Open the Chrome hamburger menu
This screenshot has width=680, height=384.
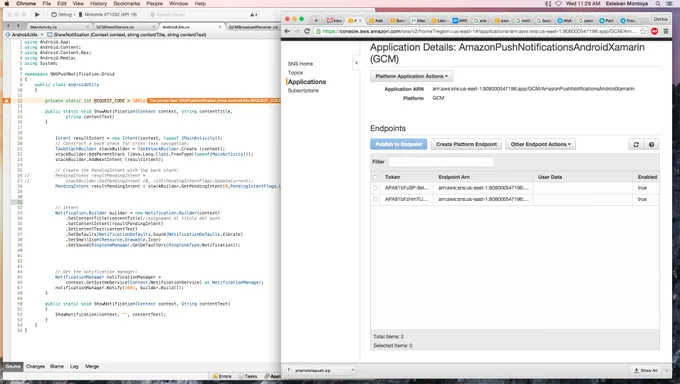[x=666, y=31]
